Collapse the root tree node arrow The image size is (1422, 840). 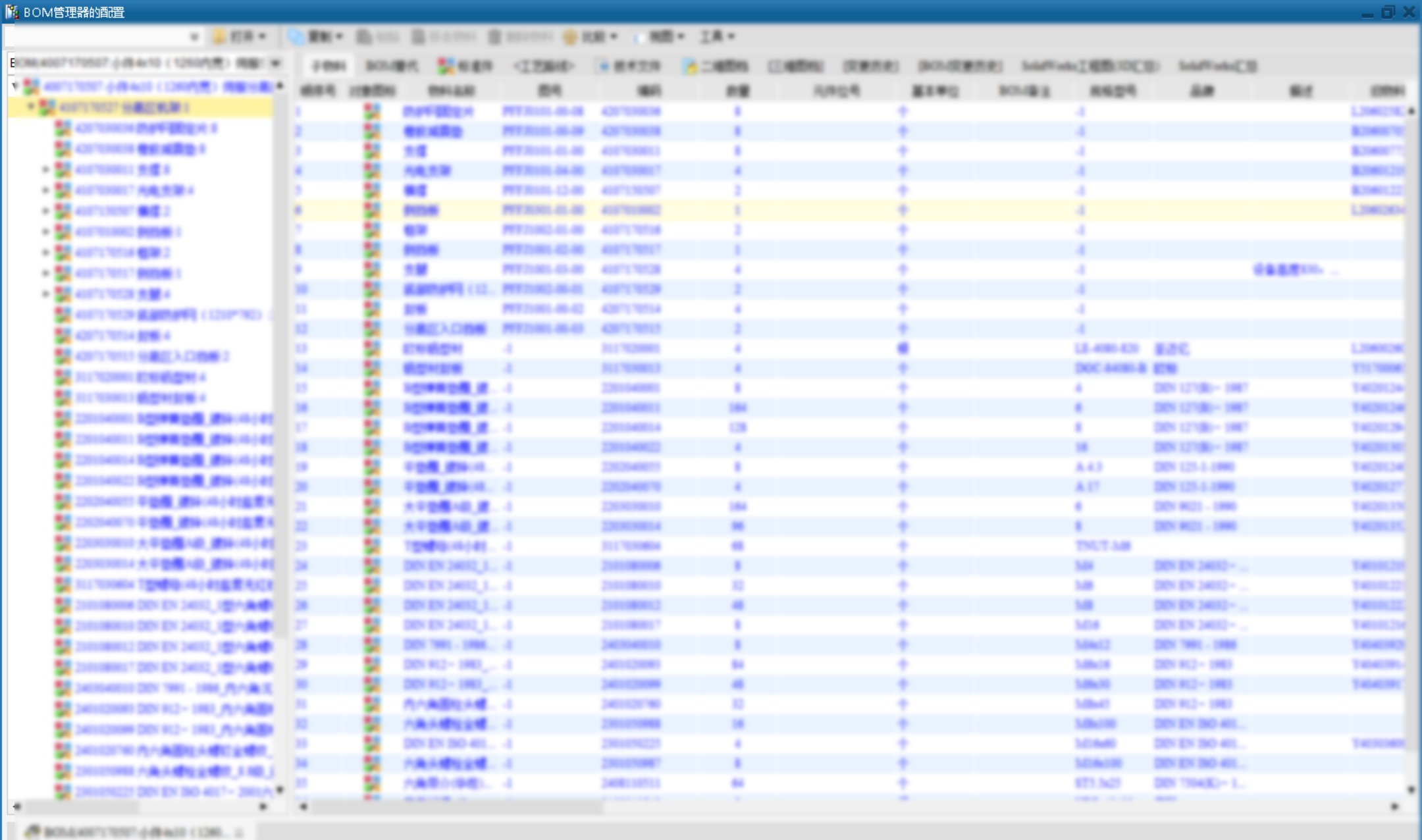[x=15, y=86]
